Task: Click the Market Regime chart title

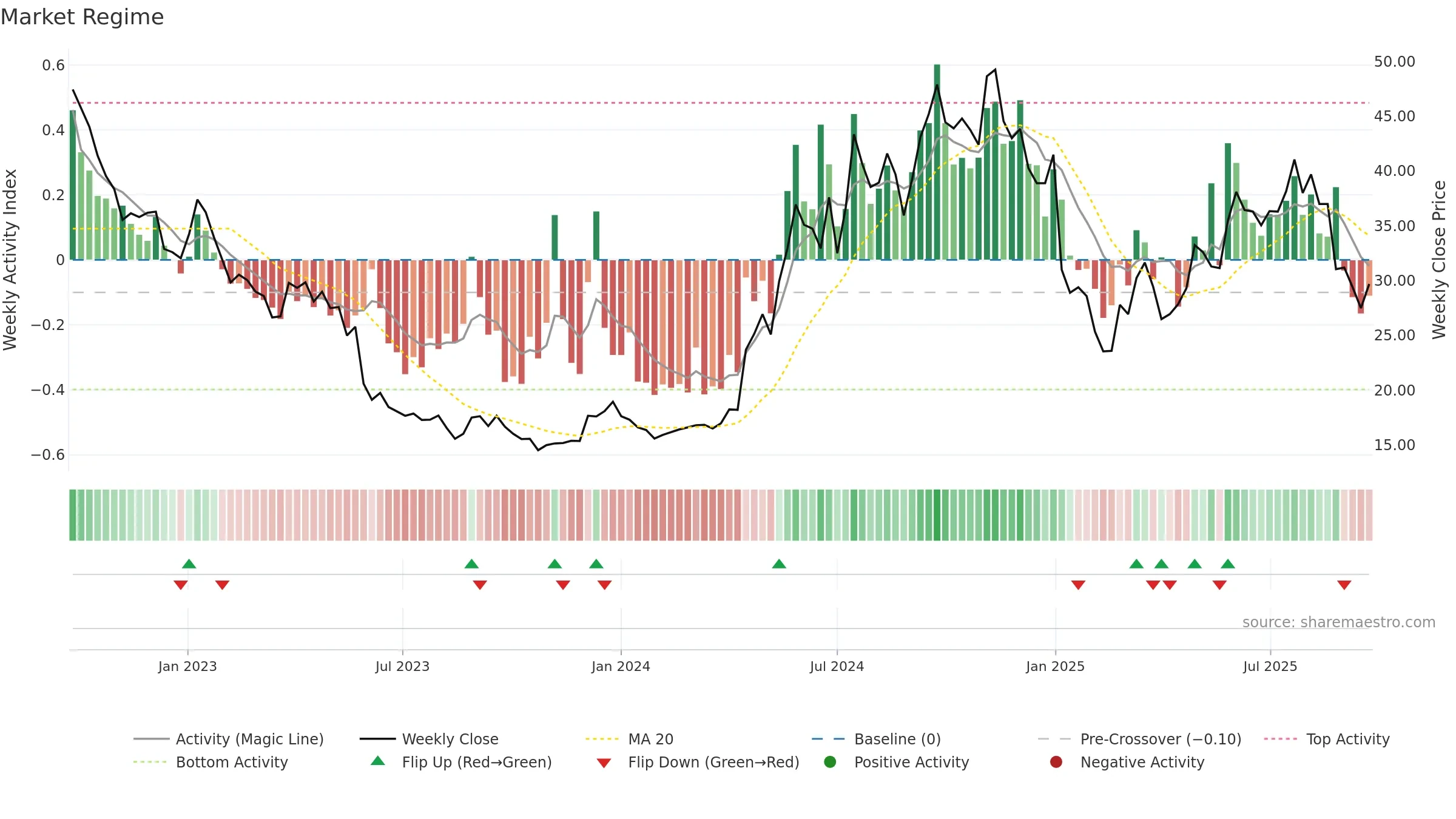Action: pyautogui.click(x=82, y=17)
